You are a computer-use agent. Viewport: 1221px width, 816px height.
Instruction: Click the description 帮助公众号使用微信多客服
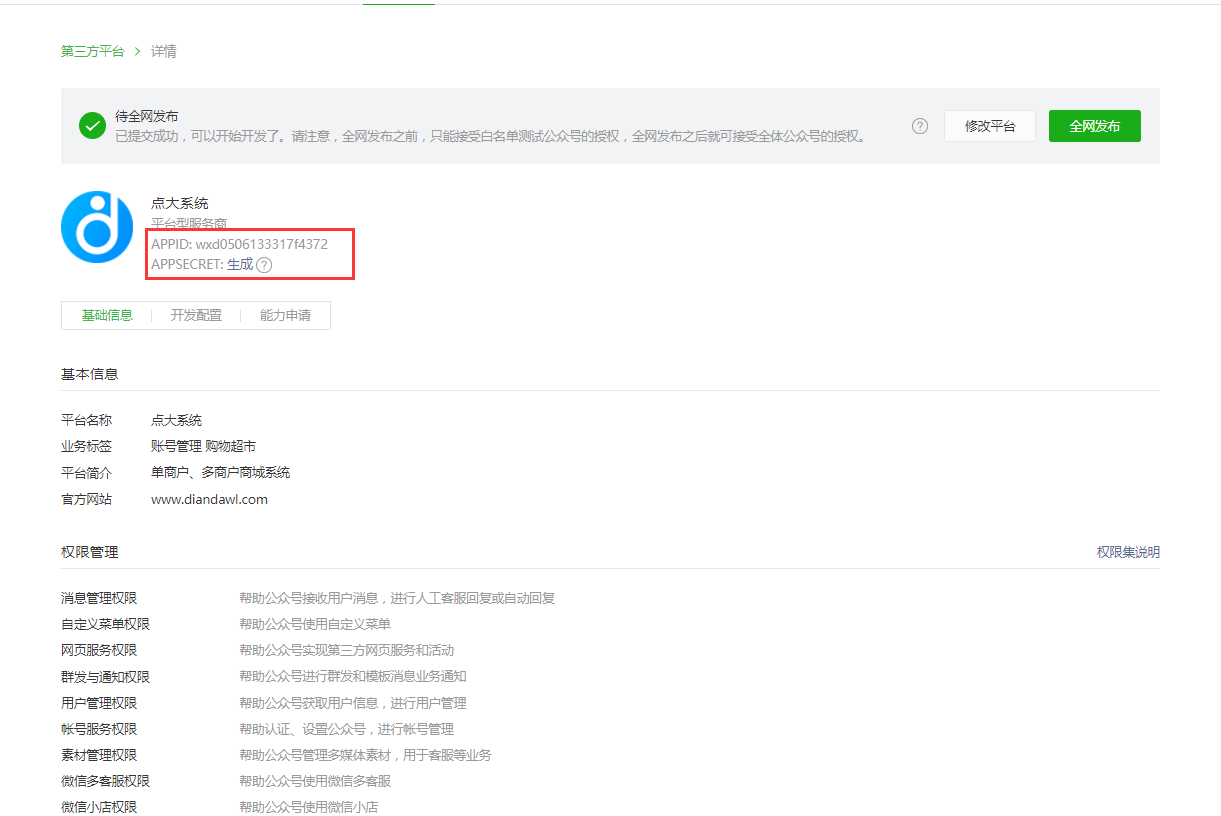click(x=315, y=781)
